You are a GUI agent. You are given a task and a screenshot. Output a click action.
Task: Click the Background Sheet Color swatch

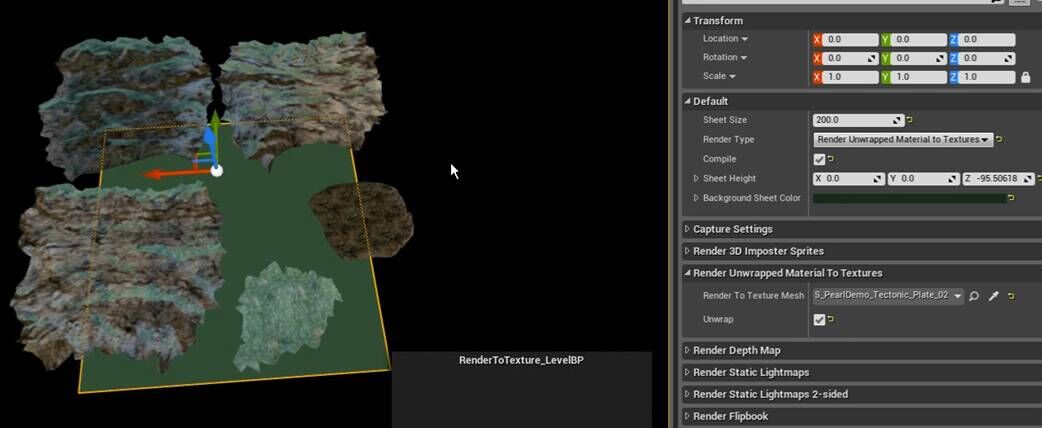tap(909, 198)
